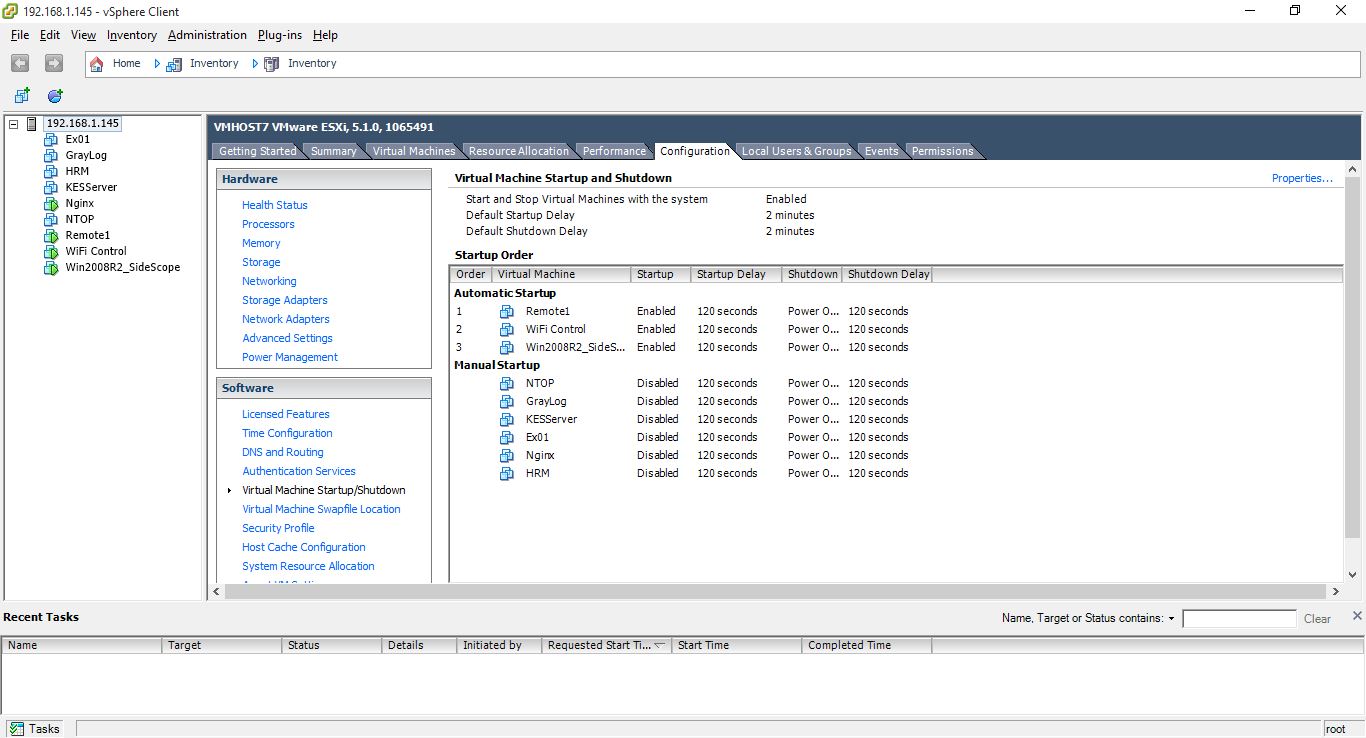
Task: Click the Tasks icon in status bar
Action: pos(17,728)
